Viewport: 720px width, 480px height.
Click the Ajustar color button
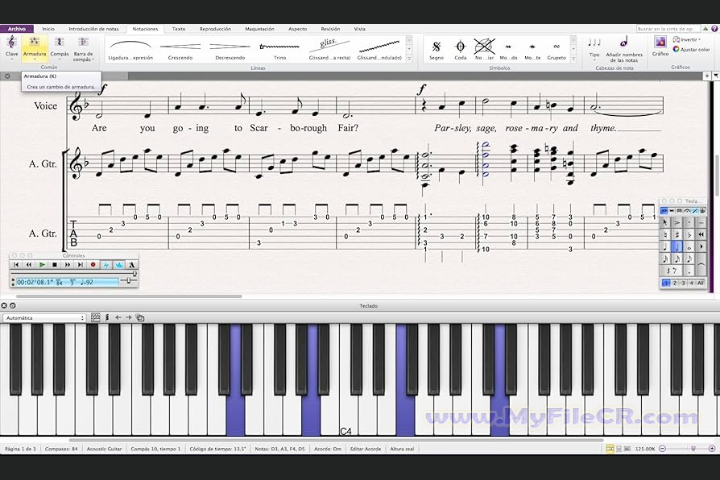click(x=691, y=49)
